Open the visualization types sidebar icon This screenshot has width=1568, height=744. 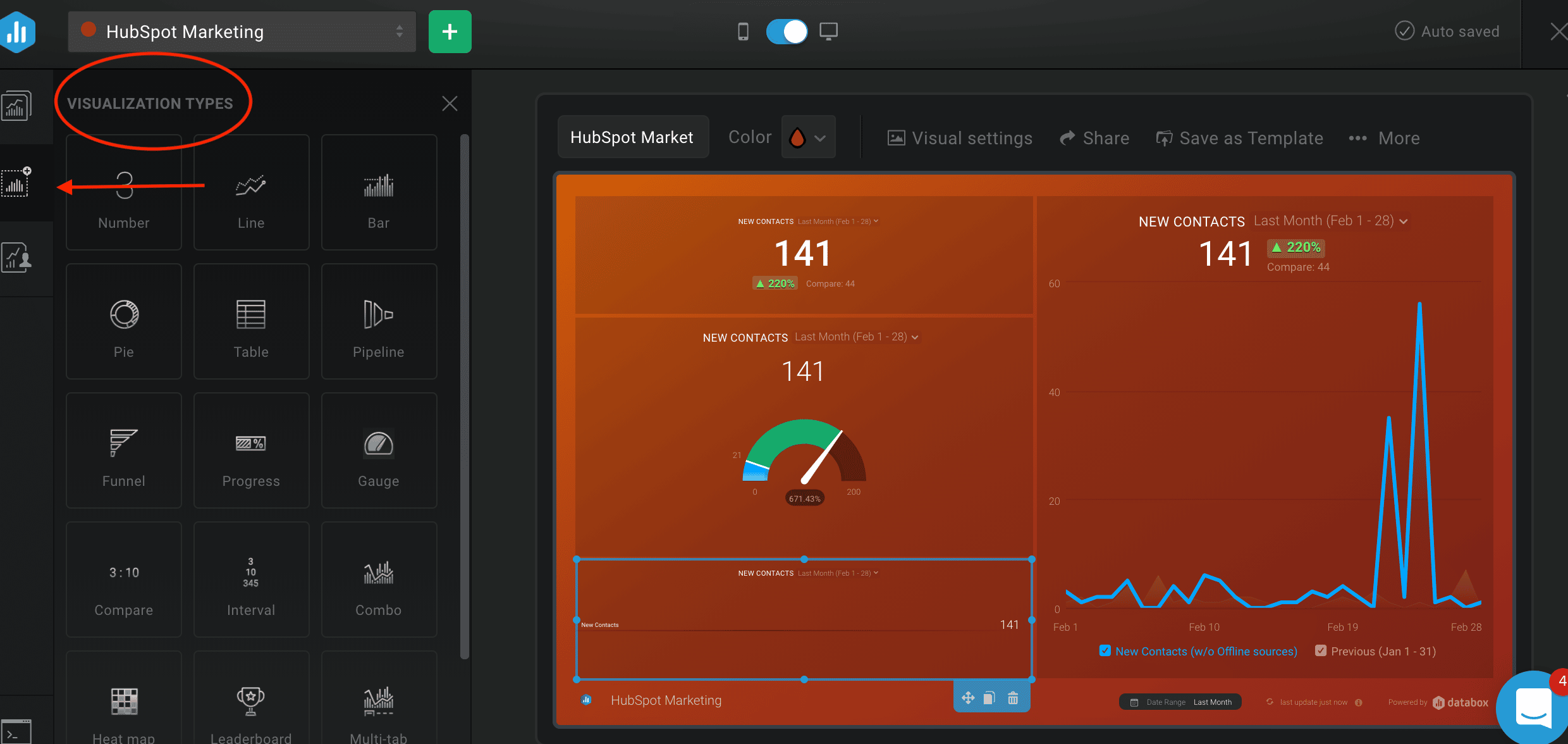pyautogui.click(x=16, y=183)
